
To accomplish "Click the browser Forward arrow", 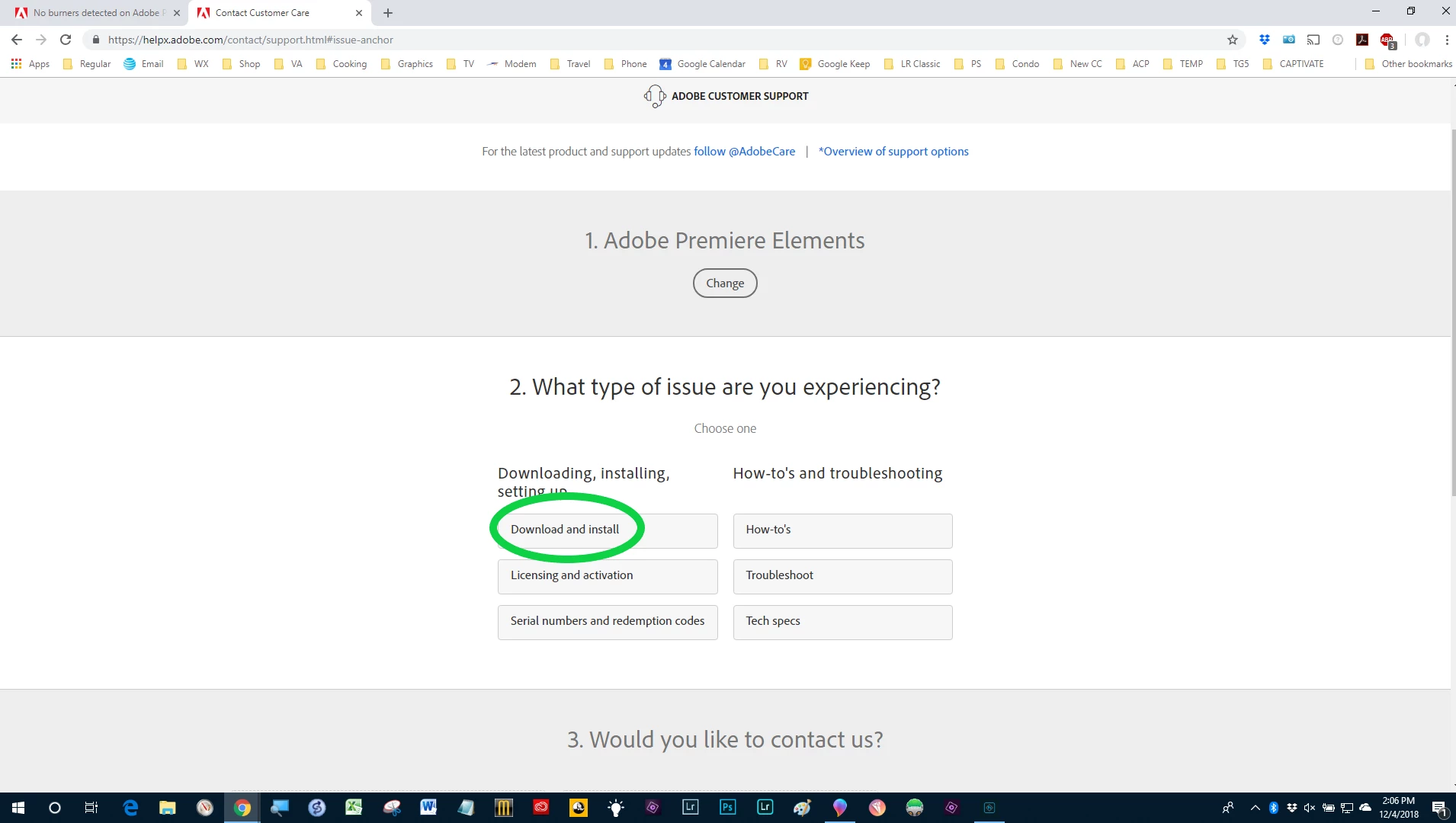I will pos(41,40).
